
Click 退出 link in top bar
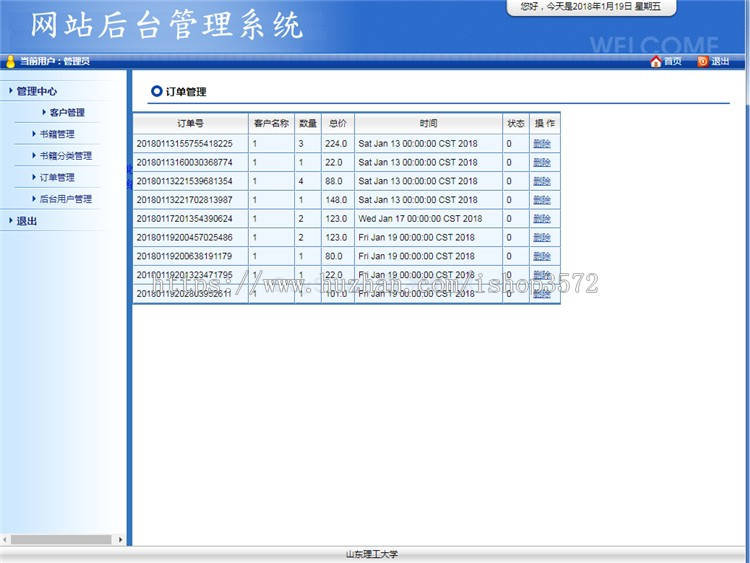720,61
